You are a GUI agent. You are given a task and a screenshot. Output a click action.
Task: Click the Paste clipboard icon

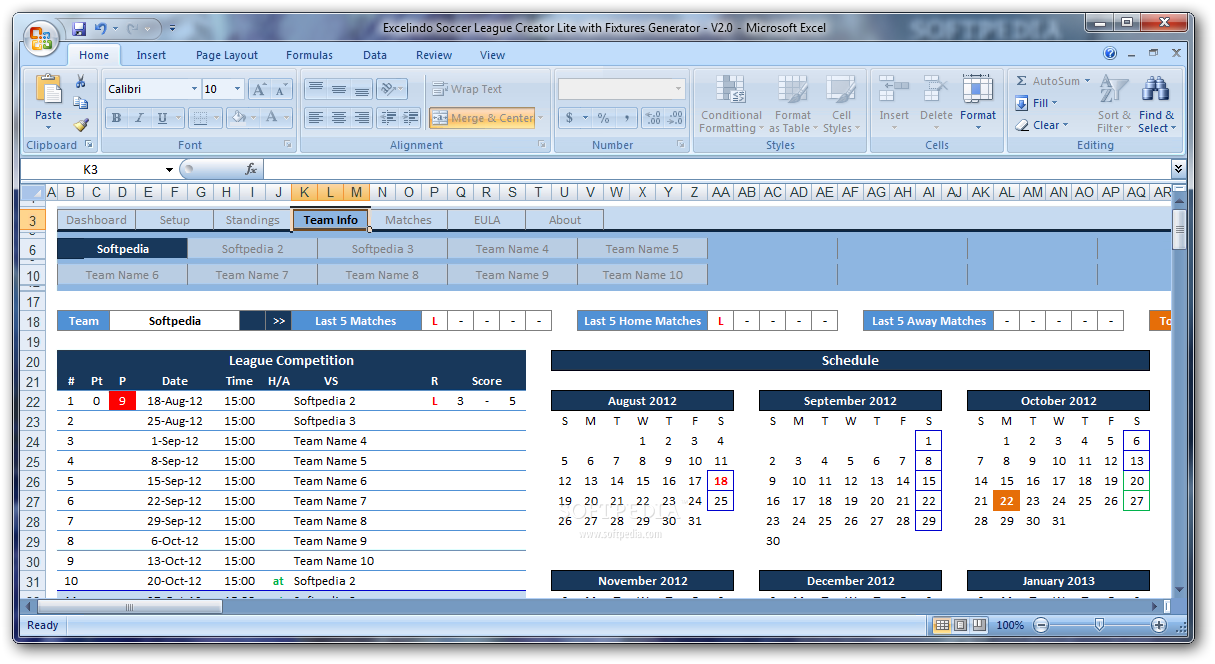click(48, 90)
